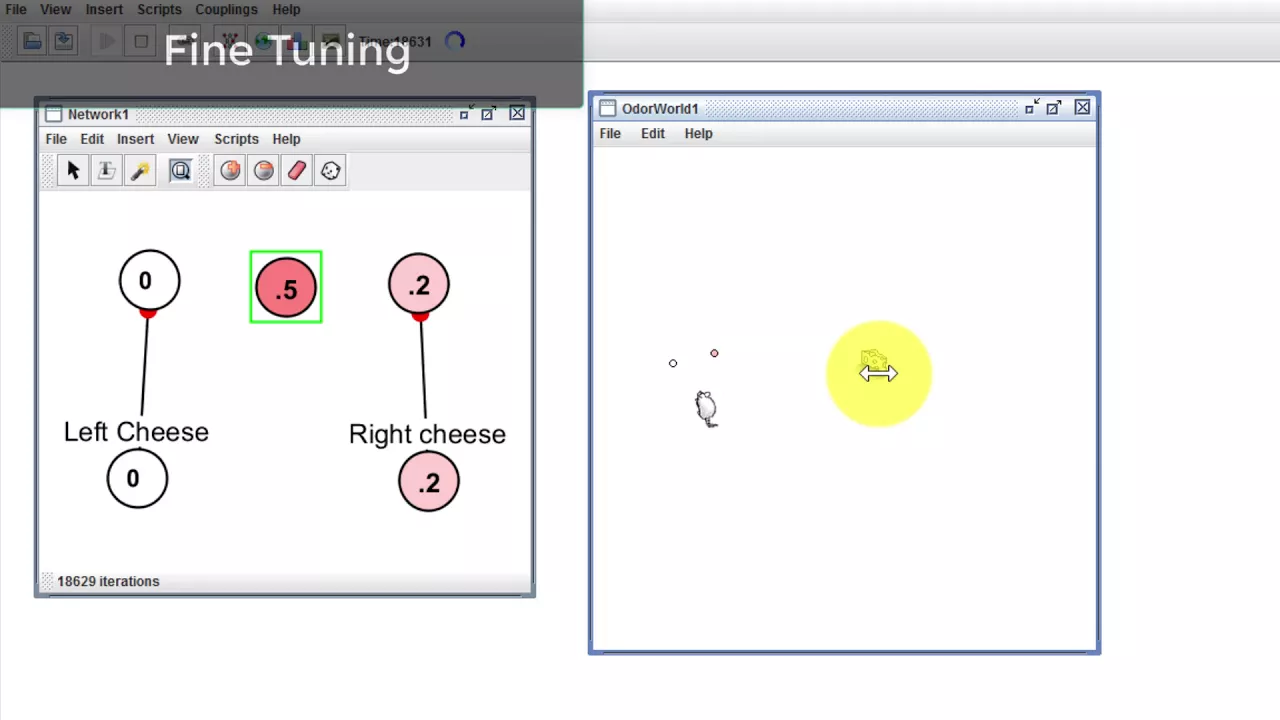
Task: Open the Scripts menu in Network1
Action: click(x=236, y=139)
